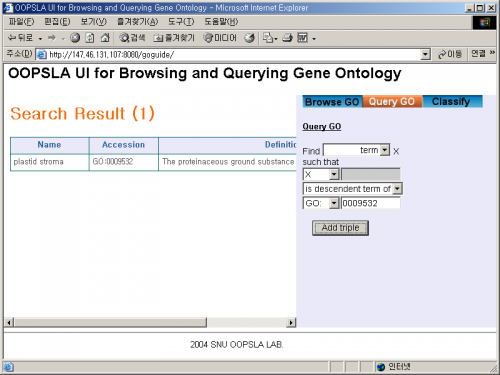Screen dimensions: 500x375
Task: Open the History icon in toolbar
Action: (249, 38)
